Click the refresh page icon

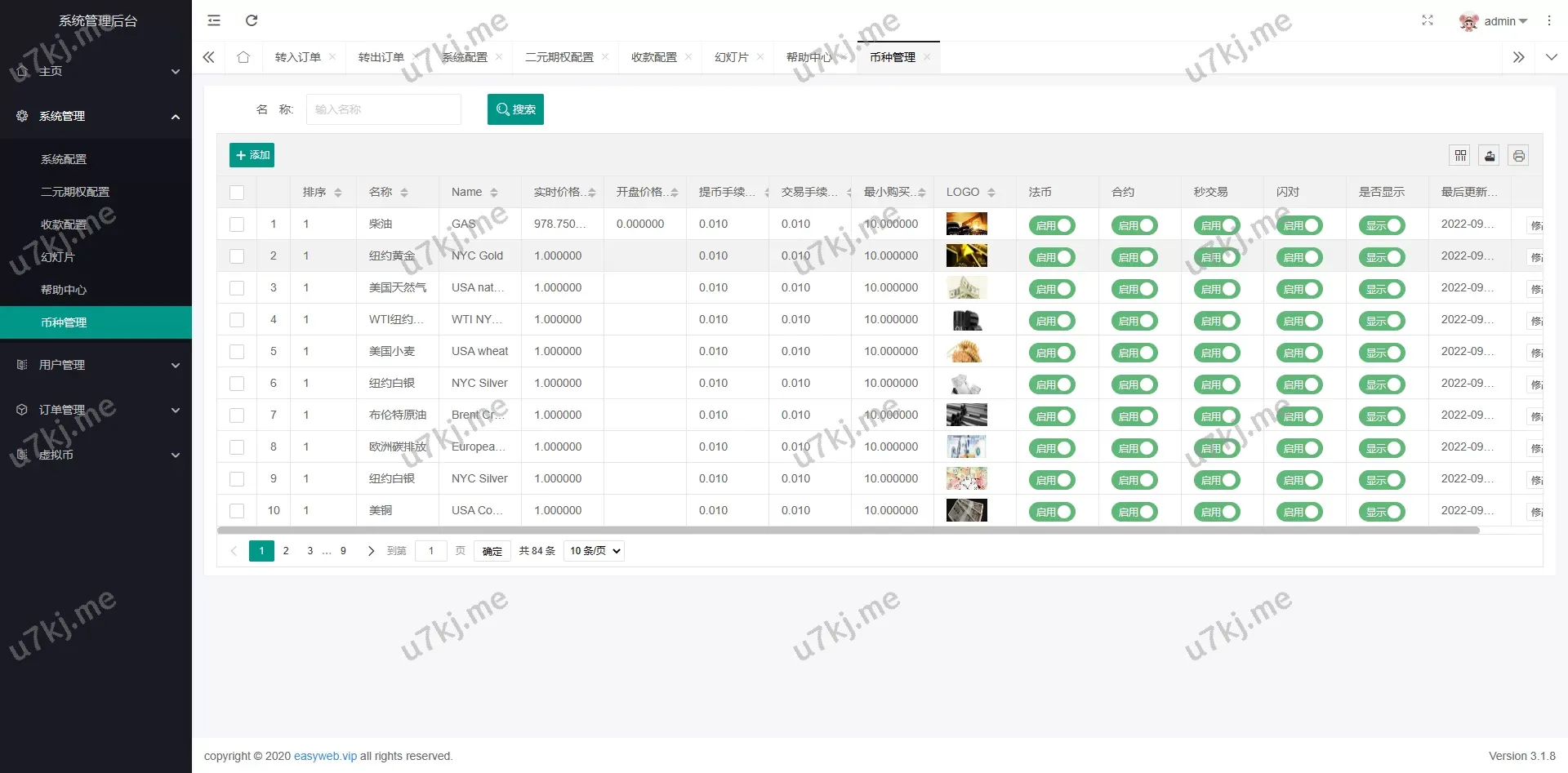[252, 20]
